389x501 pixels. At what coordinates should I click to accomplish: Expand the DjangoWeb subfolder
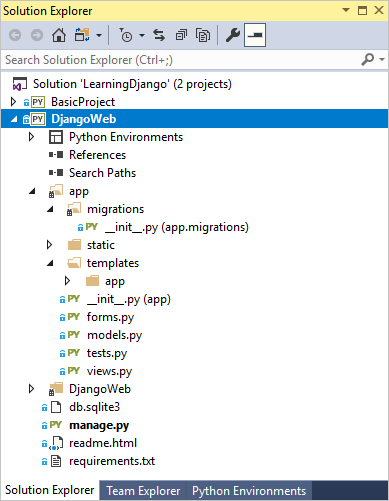31,389
